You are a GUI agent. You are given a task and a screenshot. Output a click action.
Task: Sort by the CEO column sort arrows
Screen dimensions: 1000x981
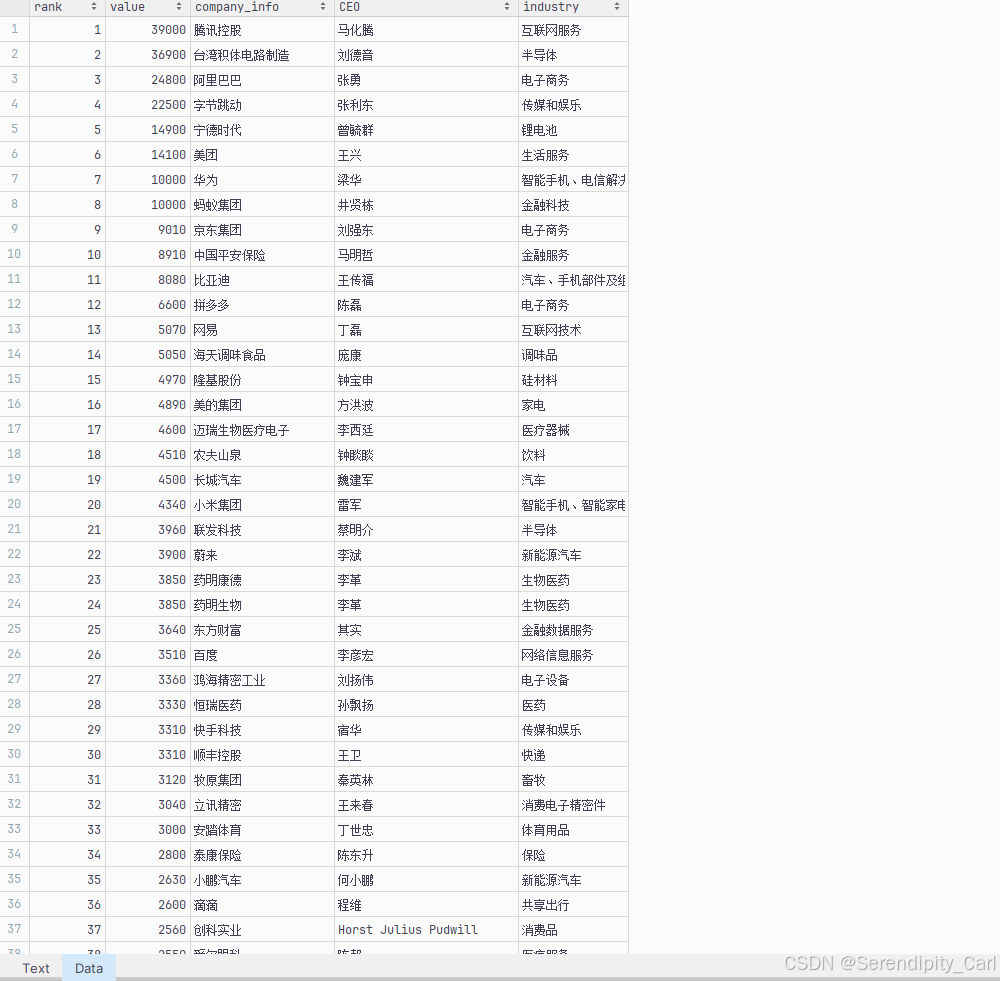pos(507,6)
